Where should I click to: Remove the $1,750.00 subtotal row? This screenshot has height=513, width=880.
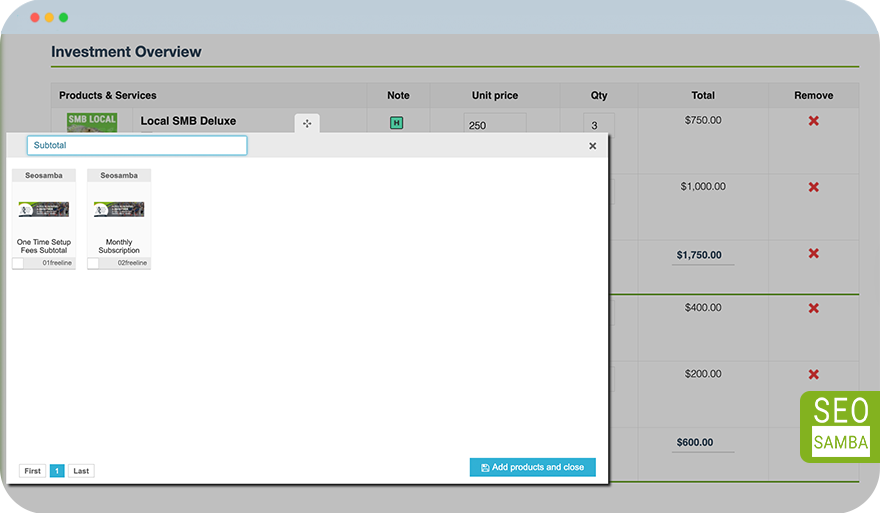point(813,253)
